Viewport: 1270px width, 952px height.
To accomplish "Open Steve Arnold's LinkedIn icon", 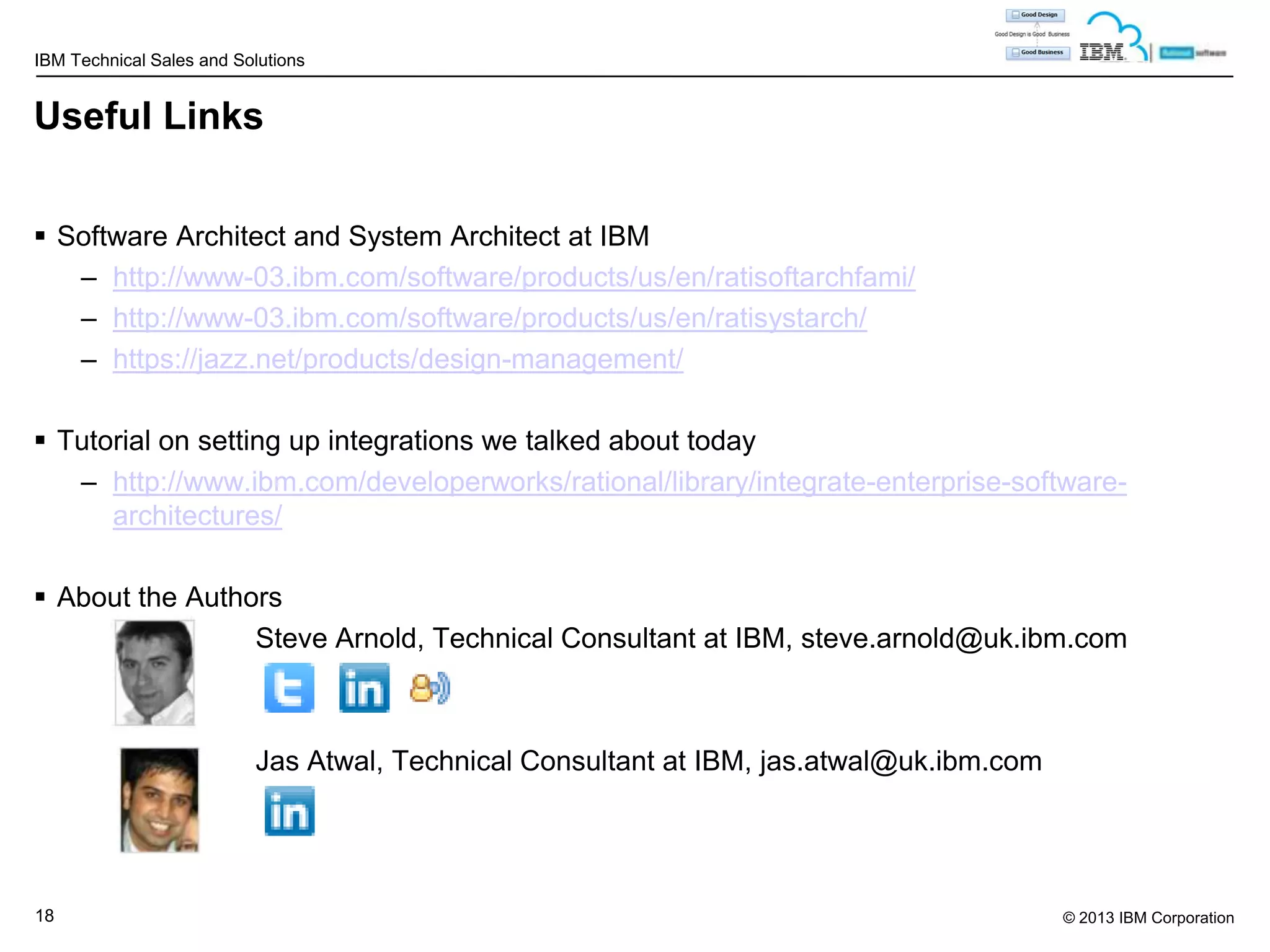I will 364,687.
